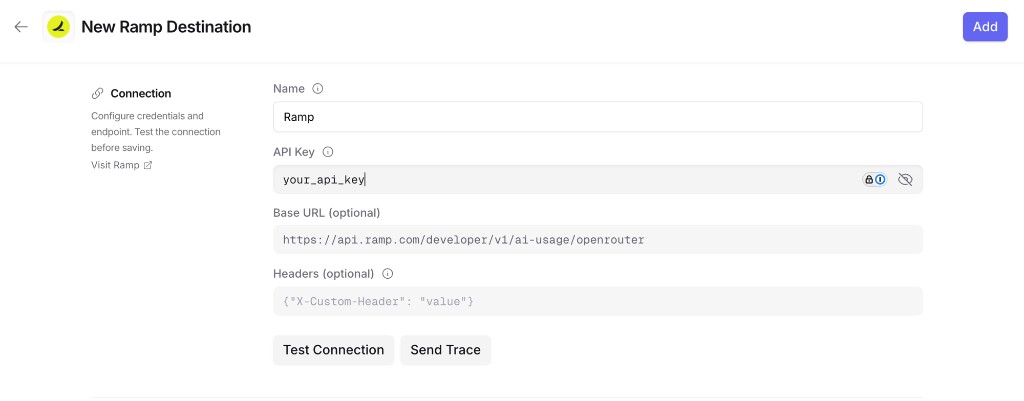Click the external link icon beside Visit Ramp
The width and height of the screenshot is (1024, 401).
point(148,165)
